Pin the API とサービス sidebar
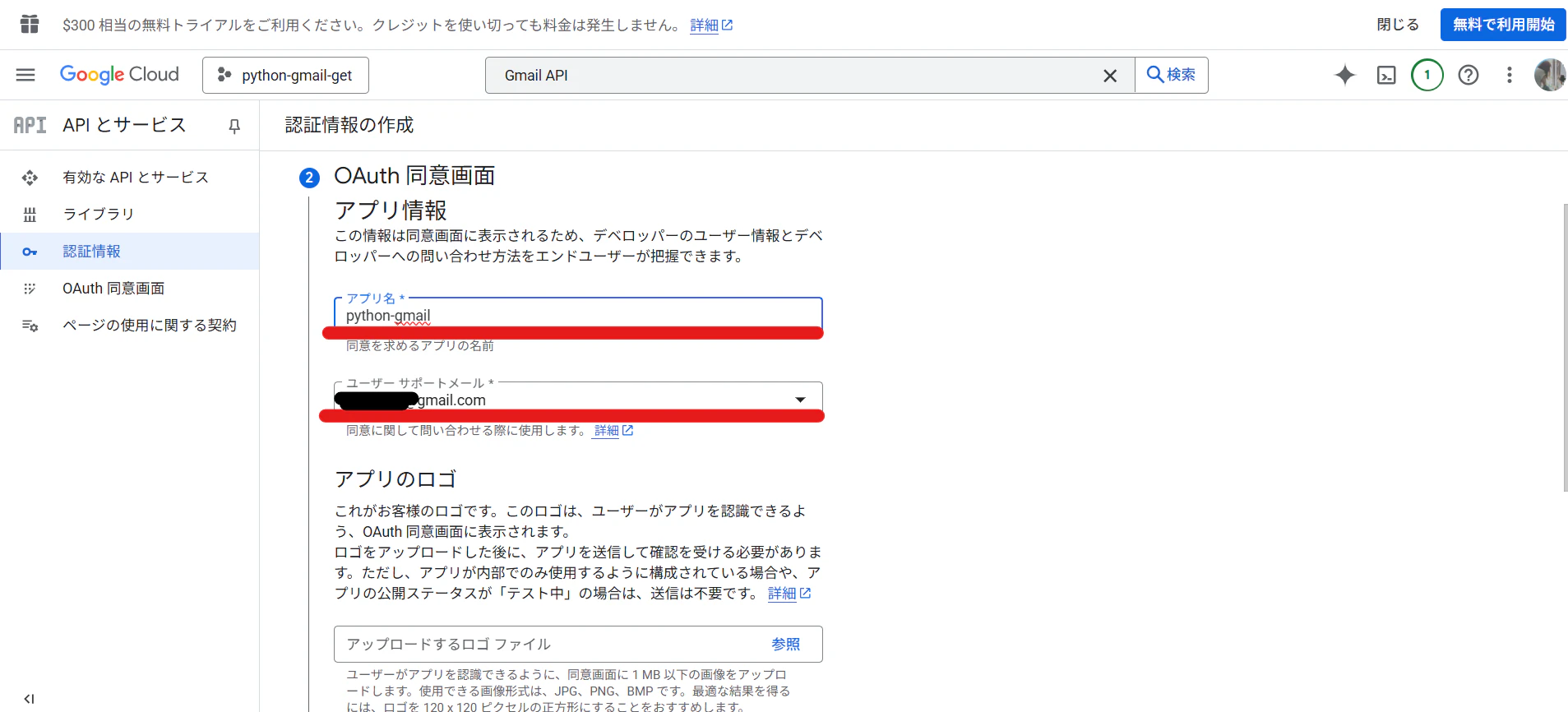 coord(234,126)
